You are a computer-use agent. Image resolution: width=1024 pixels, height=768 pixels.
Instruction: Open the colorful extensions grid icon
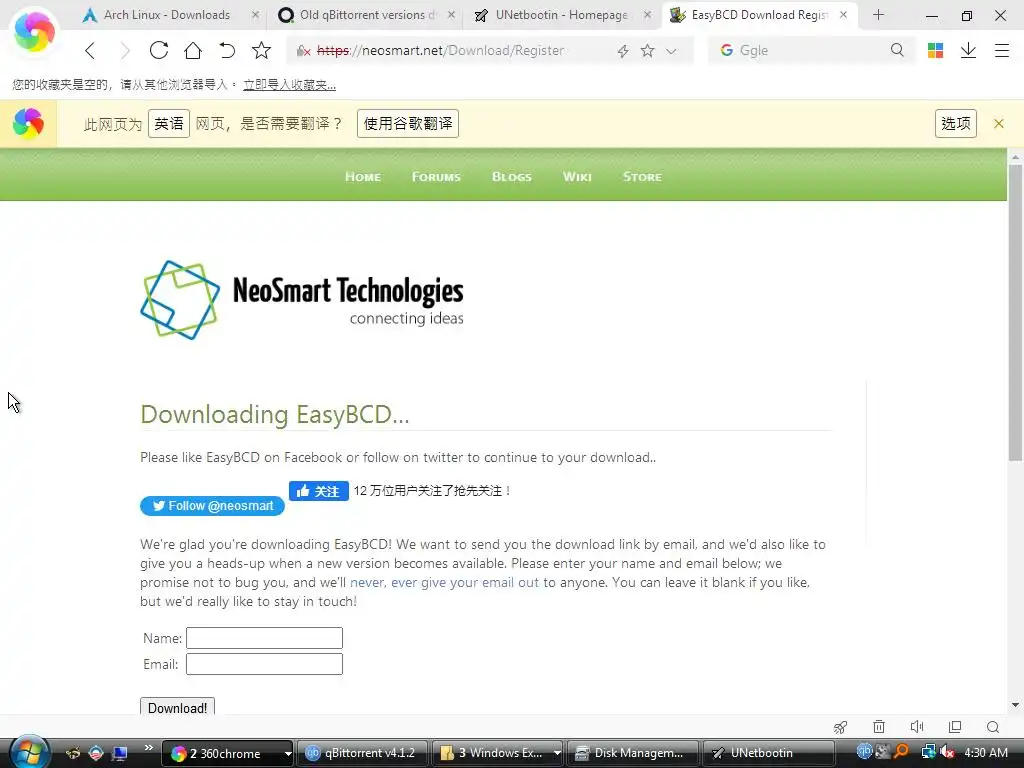point(935,50)
